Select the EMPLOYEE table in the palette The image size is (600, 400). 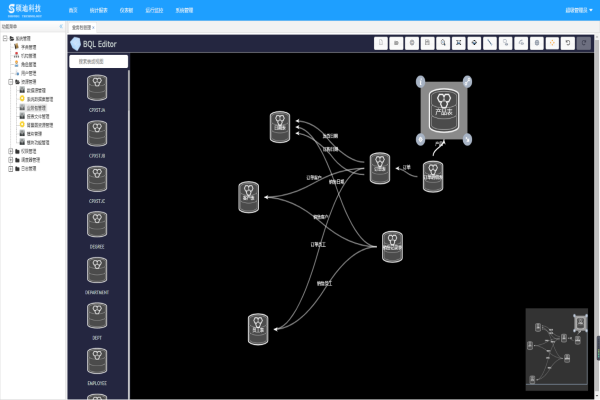(x=97, y=366)
